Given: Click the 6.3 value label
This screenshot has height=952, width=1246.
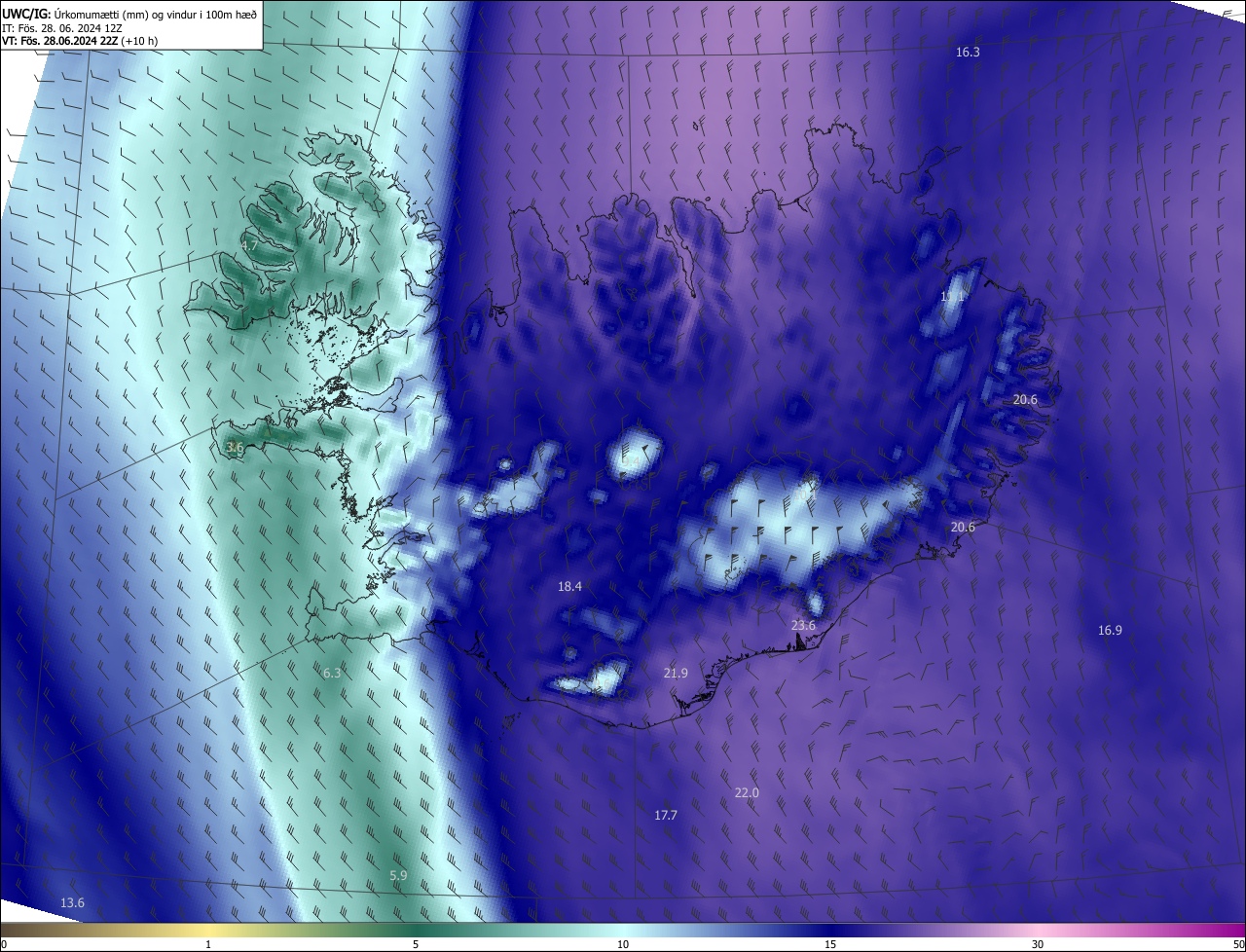Looking at the screenshot, I should [x=332, y=674].
